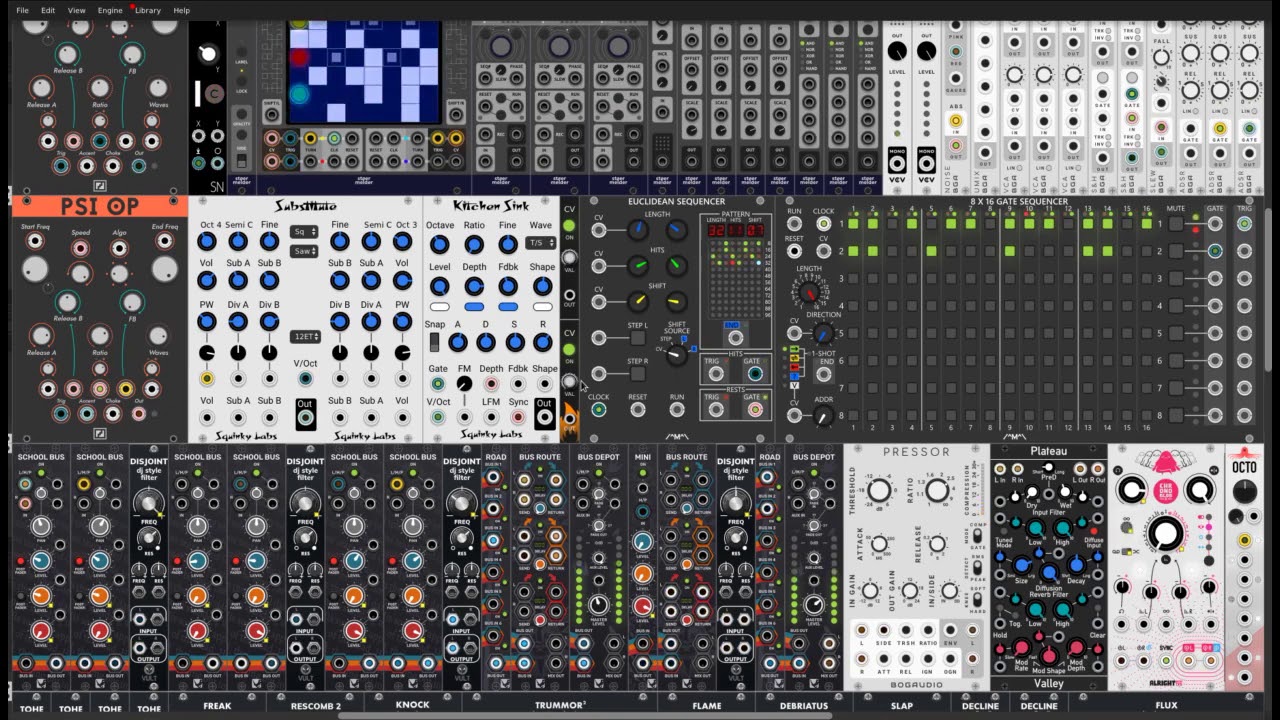Screen dimensions: 1280x720
Task: Open the 12ET tuning dropdown in Substitute
Action: 304,337
